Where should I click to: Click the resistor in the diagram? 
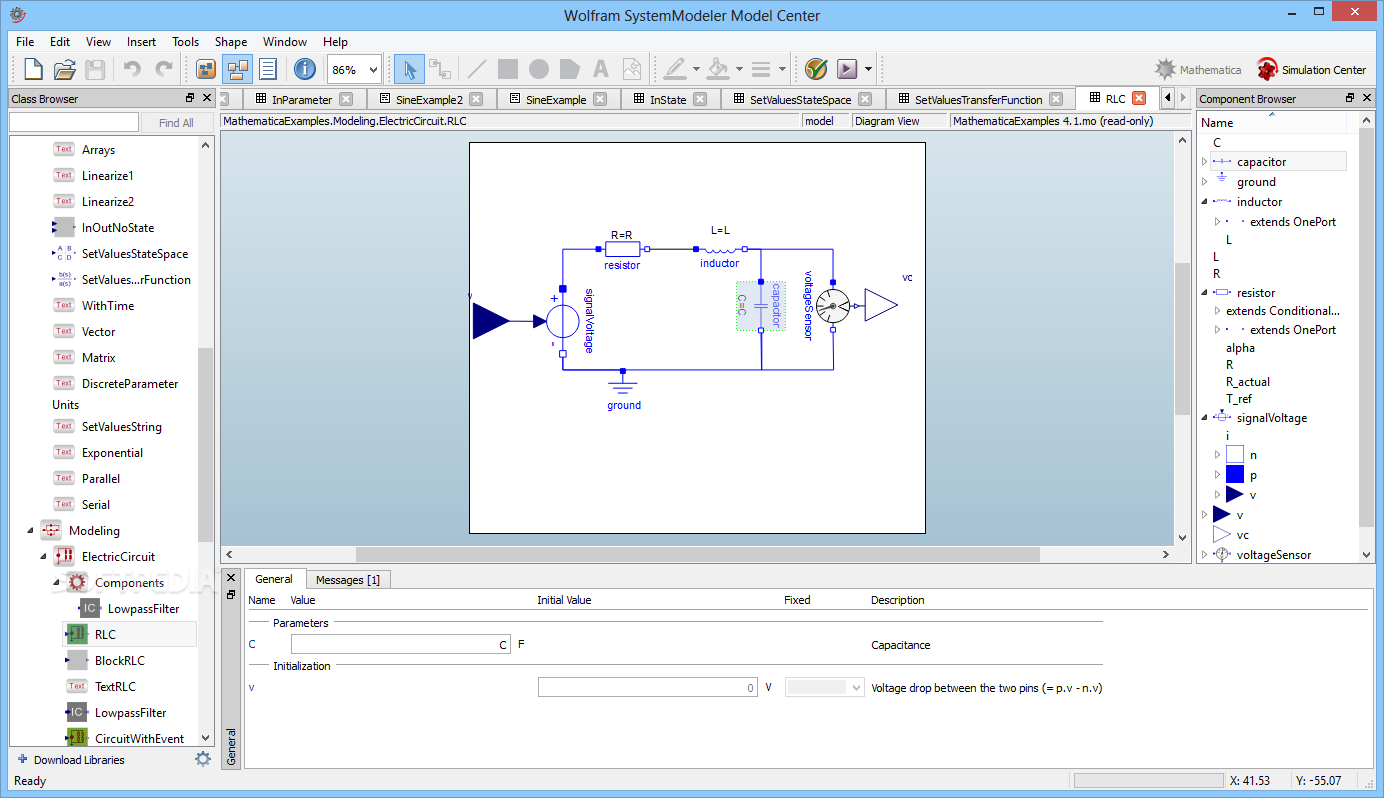pyautogui.click(x=622, y=249)
